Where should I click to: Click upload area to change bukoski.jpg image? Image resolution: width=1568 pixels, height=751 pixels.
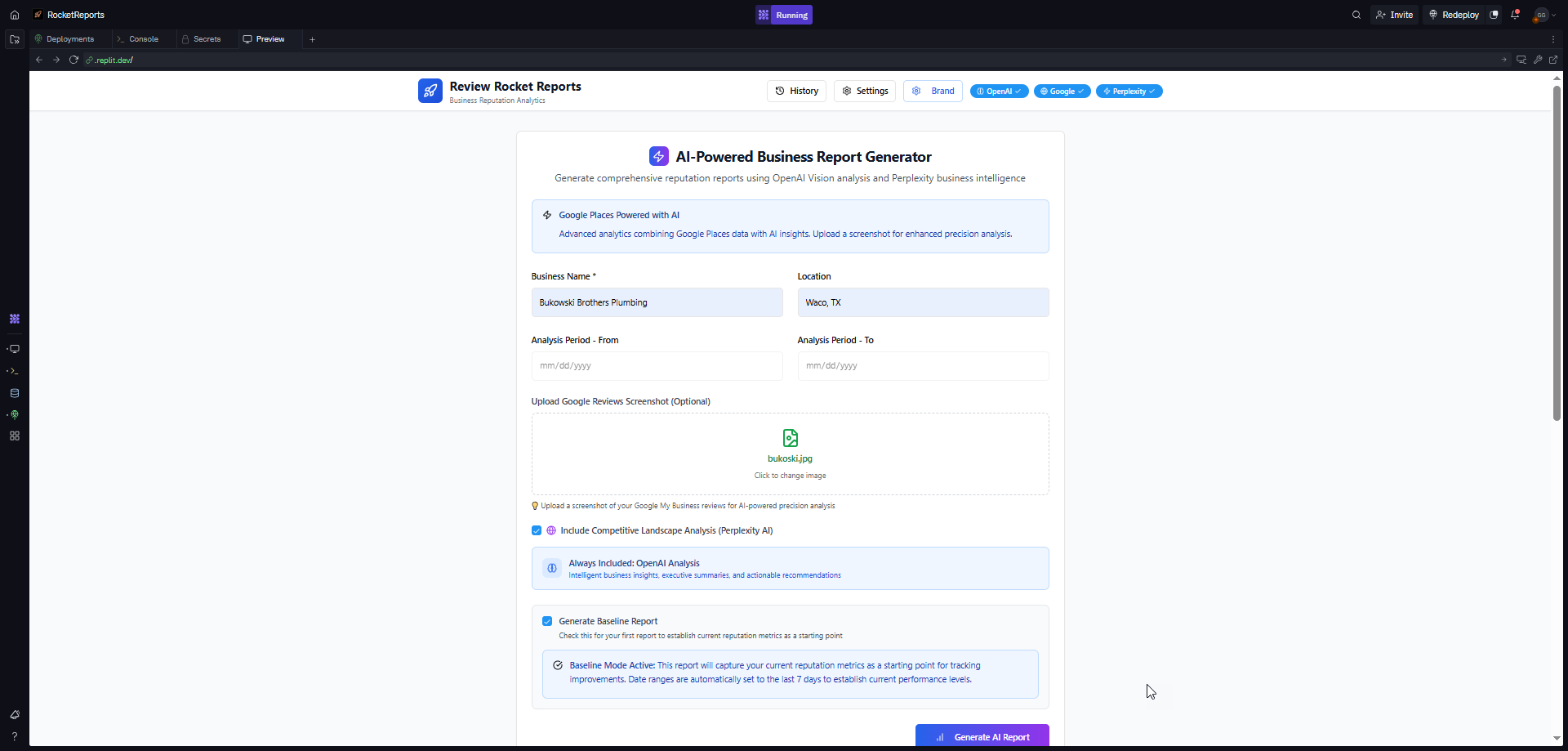tap(790, 454)
